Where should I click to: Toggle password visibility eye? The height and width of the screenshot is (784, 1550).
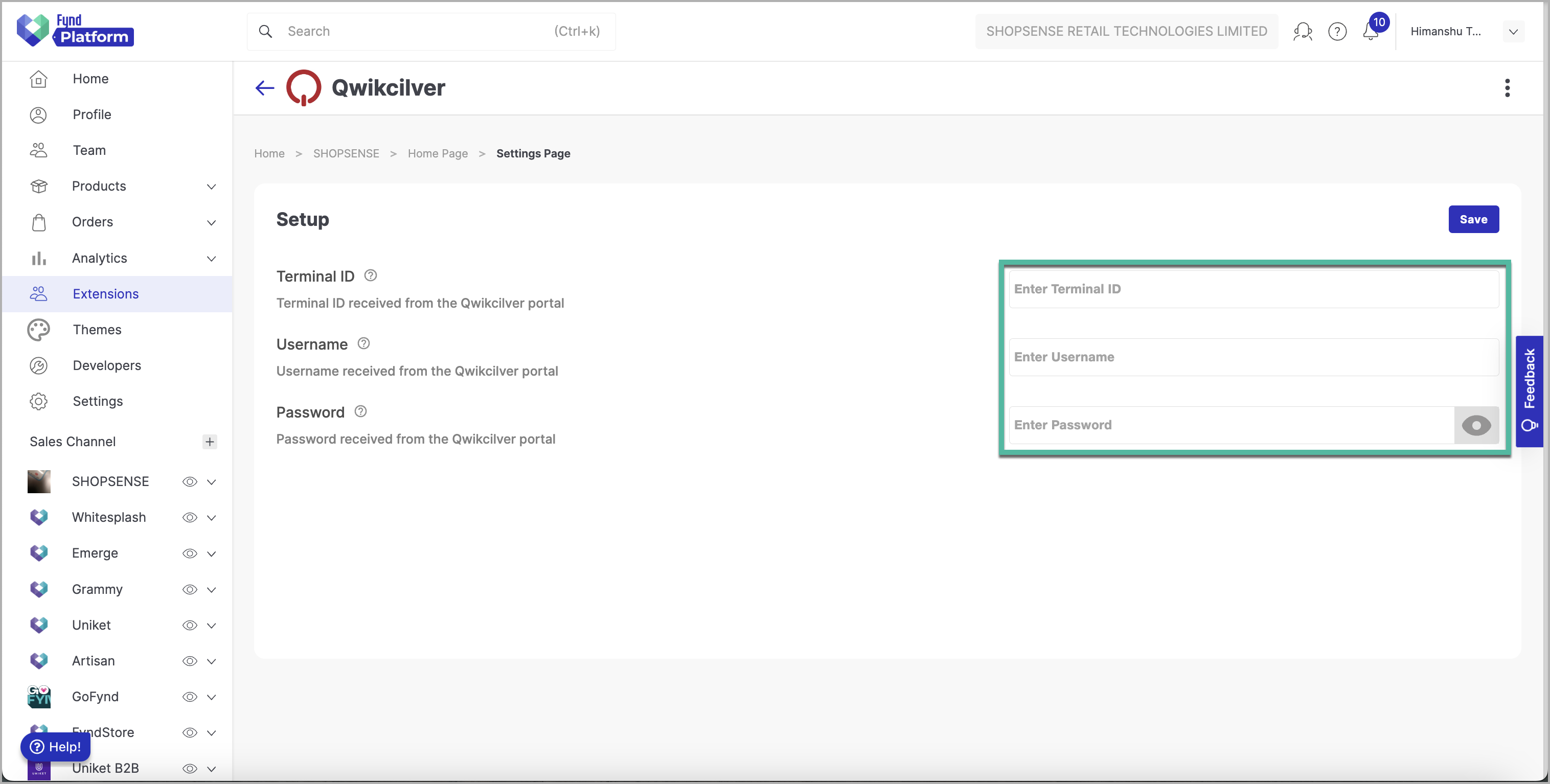tap(1476, 425)
